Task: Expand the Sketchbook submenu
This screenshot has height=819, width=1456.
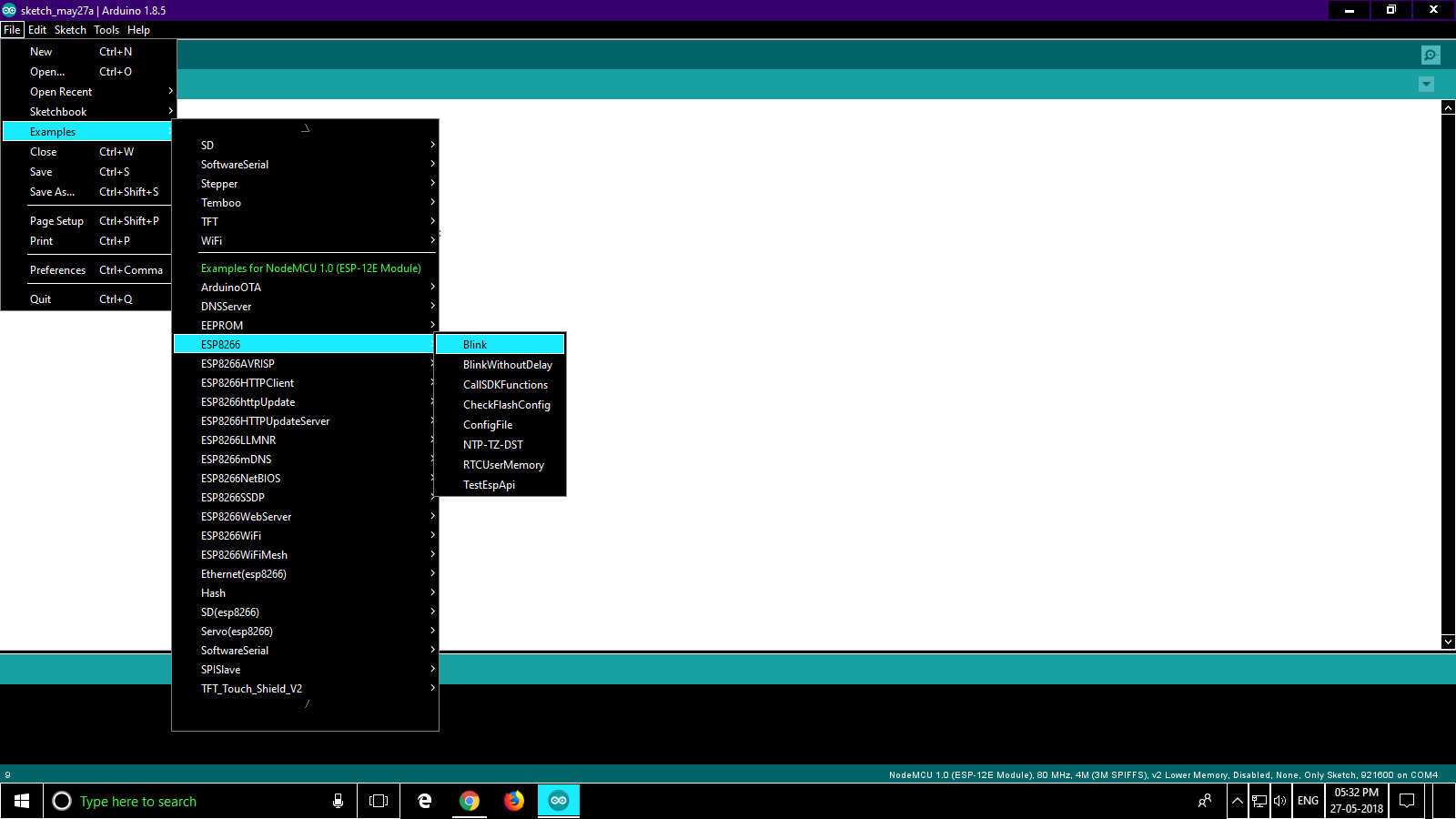Action: (x=87, y=112)
